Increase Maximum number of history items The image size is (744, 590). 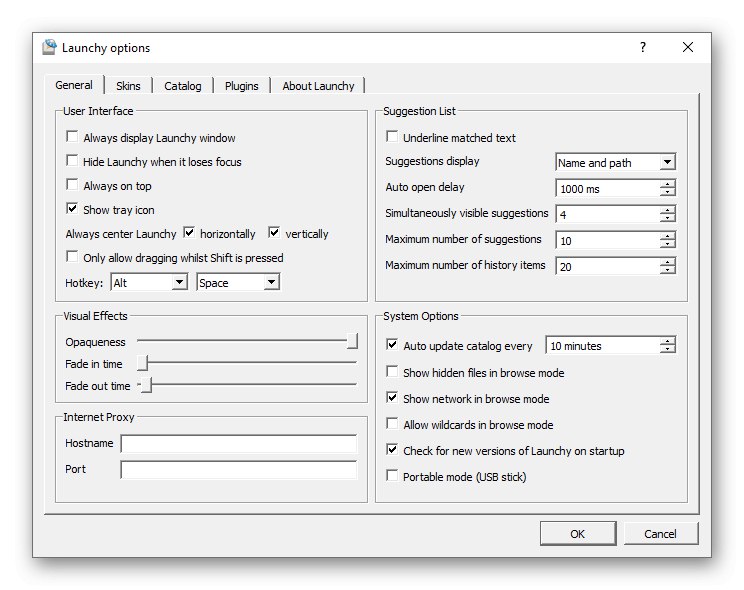pyautogui.click(x=667, y=262)
